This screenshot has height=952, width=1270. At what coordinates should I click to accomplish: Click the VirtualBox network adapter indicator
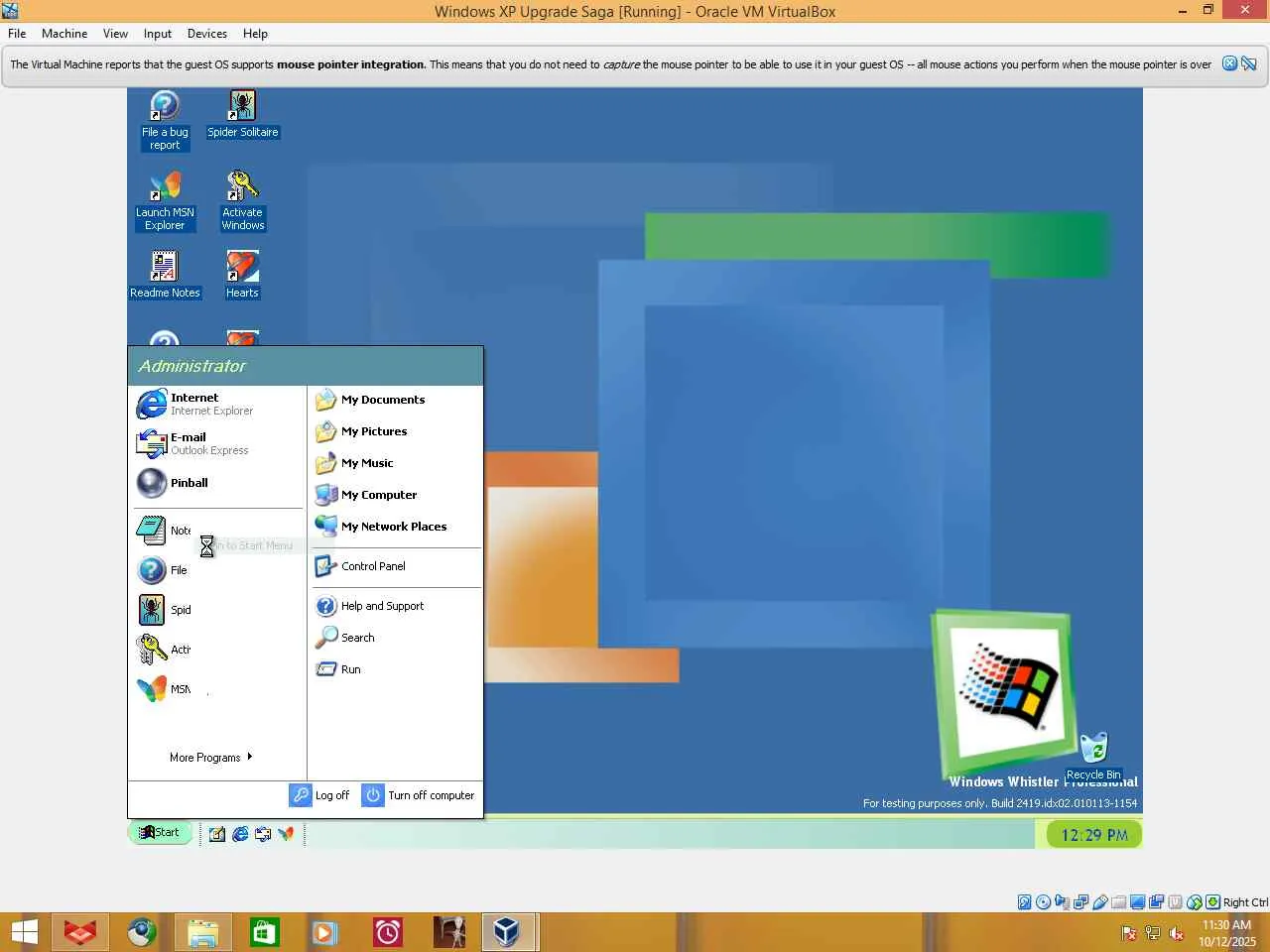coord(1080,902)
